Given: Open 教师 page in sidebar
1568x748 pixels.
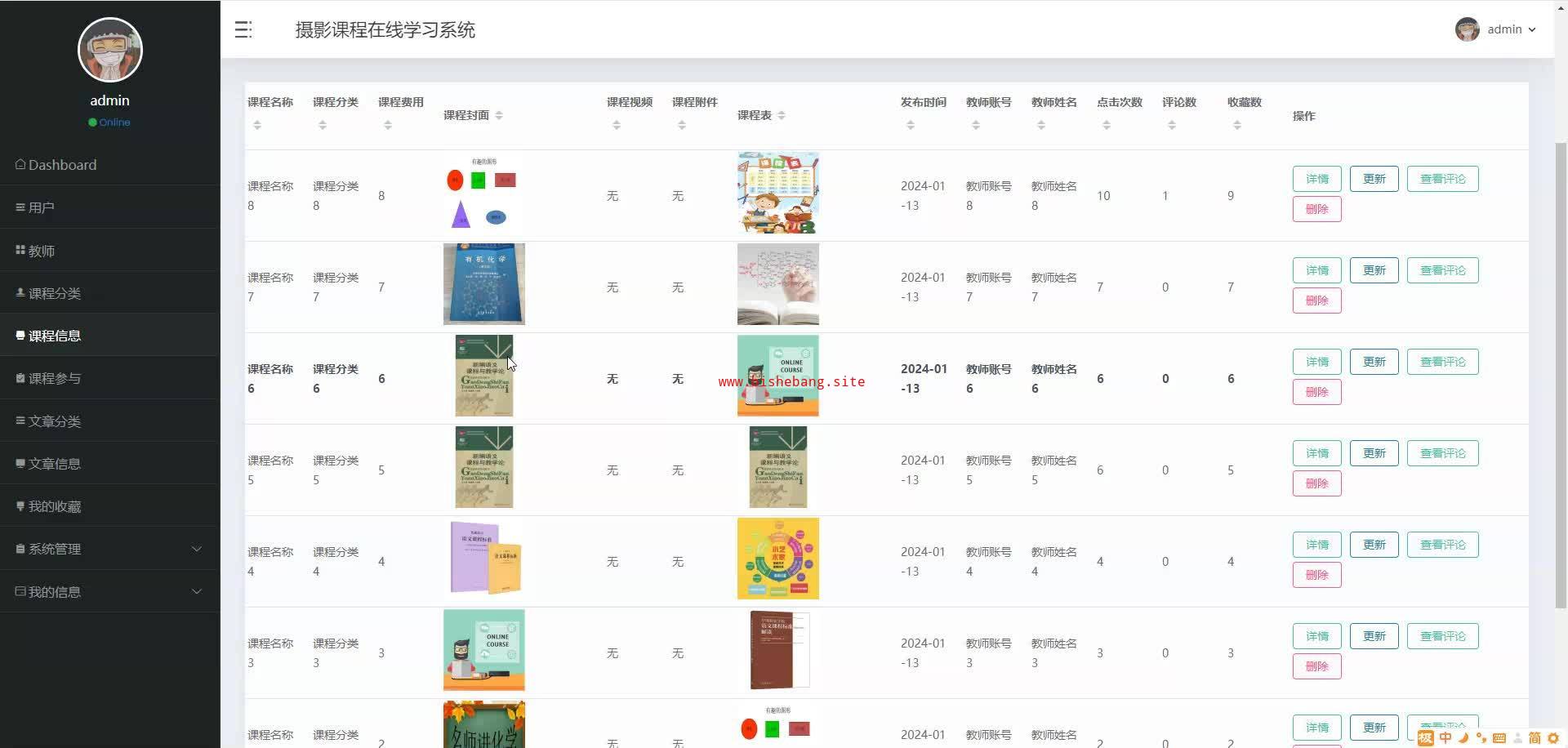Looking at the screenshot, I should (110, 251).
